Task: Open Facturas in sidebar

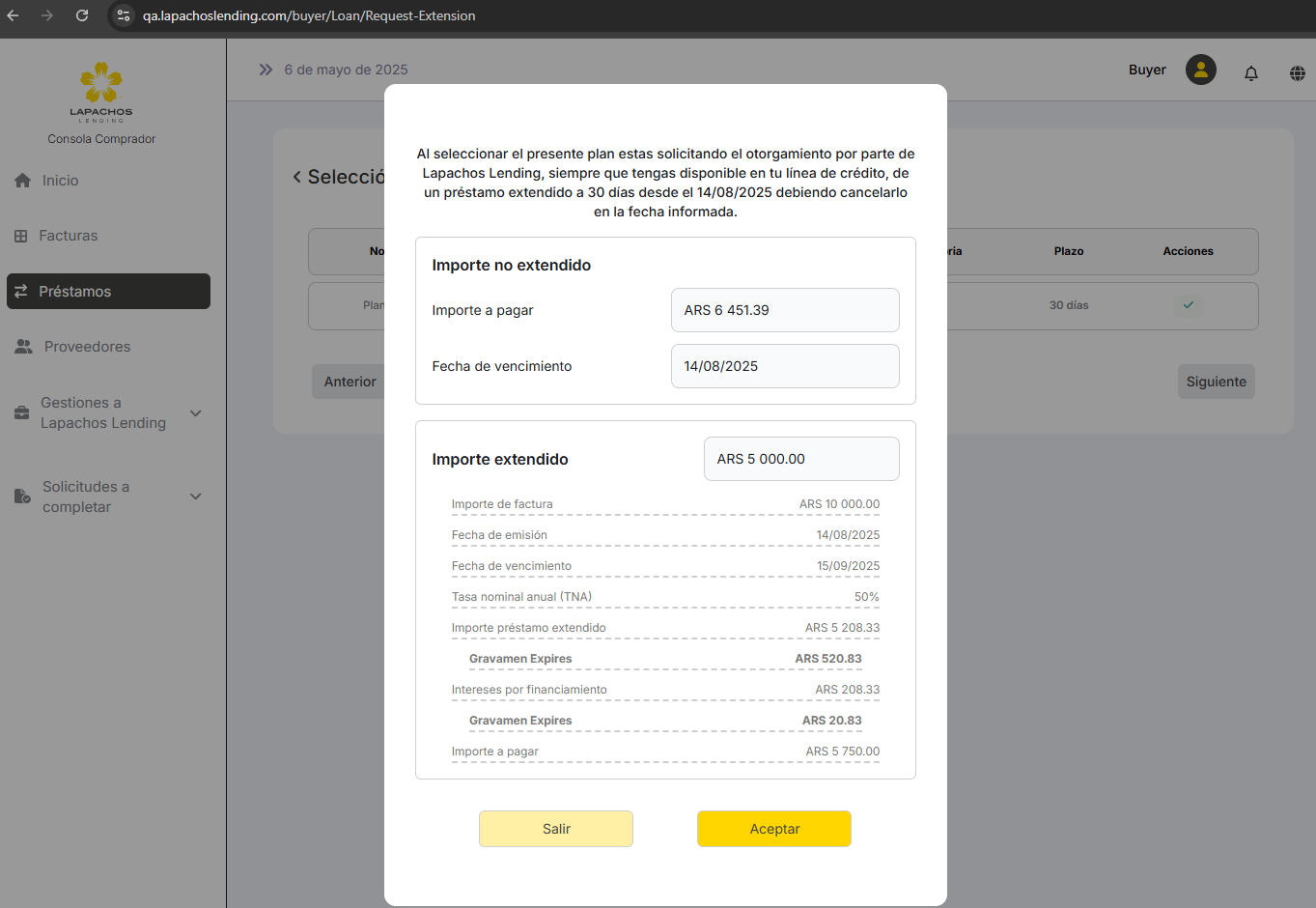Action: click(68, 236)
